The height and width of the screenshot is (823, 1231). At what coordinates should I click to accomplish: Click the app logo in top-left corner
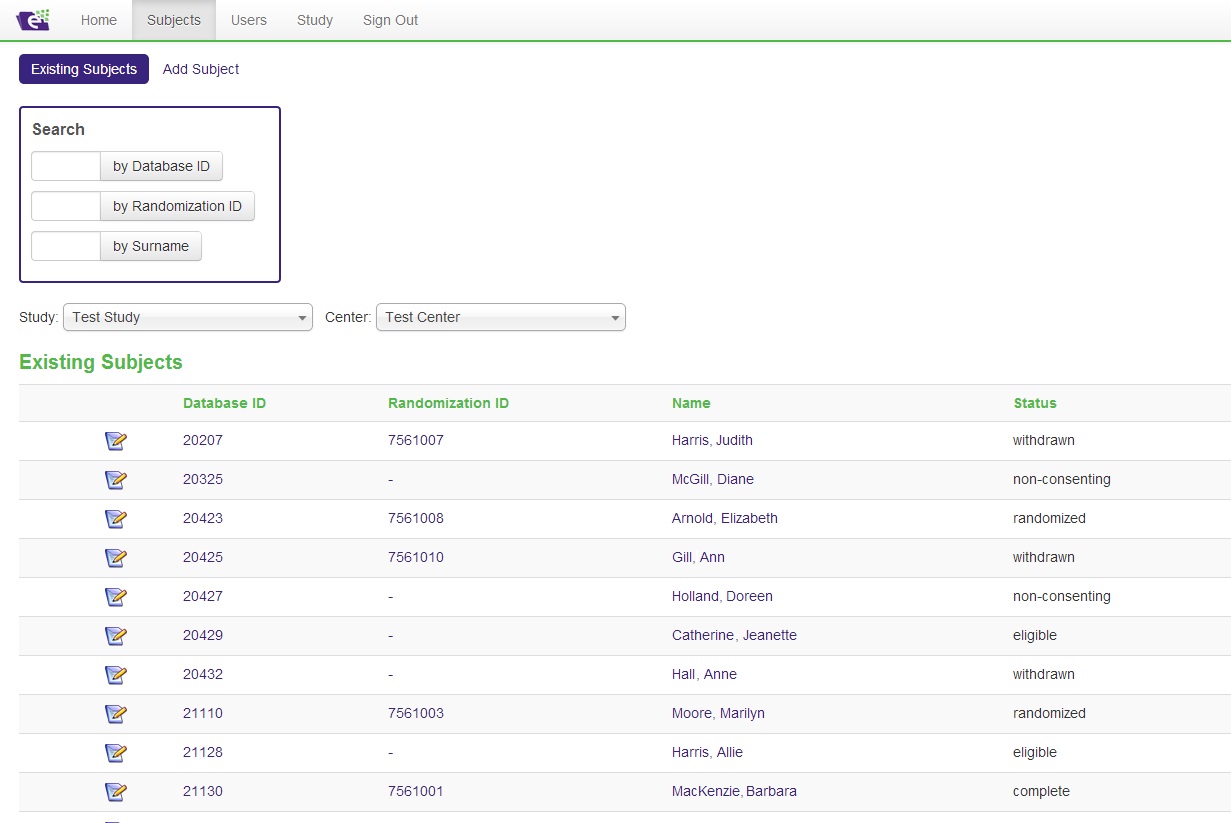tap(33, 20)
